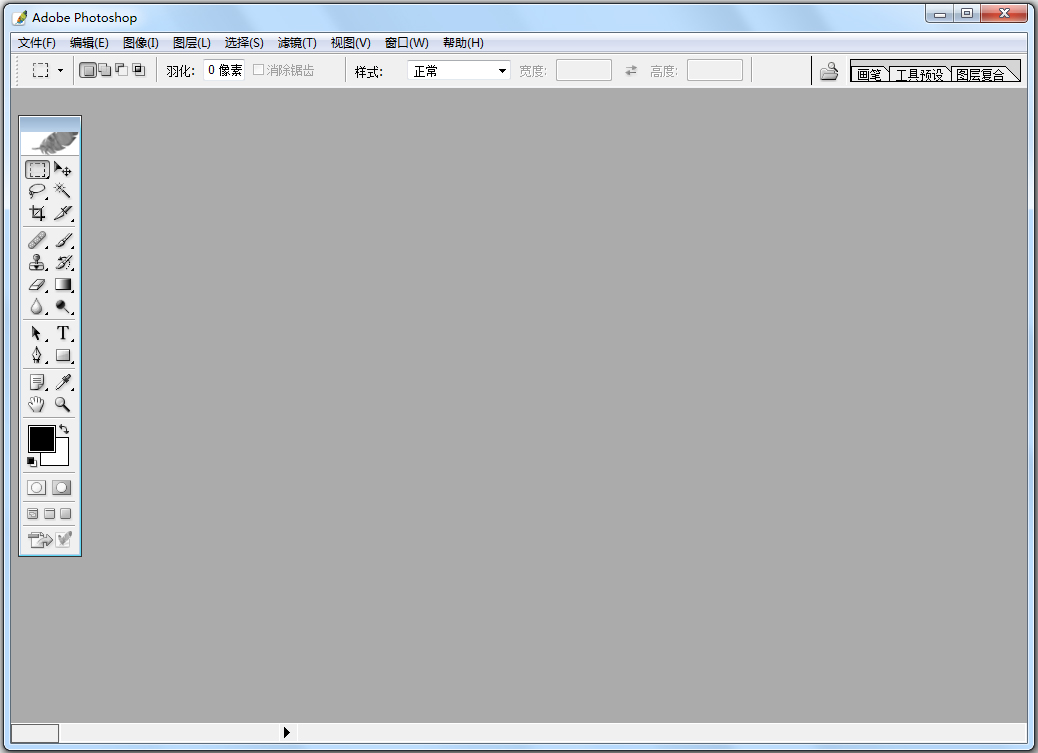Viewport: 1038px width, 753px height.
Task: Select the Hand tool
Action: point(37,404)
